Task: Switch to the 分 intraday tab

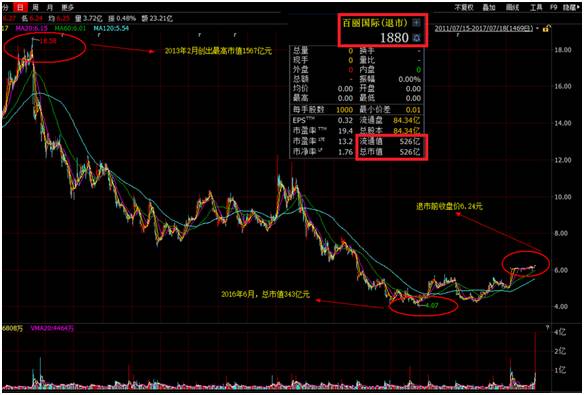Action: pos(5,7)
